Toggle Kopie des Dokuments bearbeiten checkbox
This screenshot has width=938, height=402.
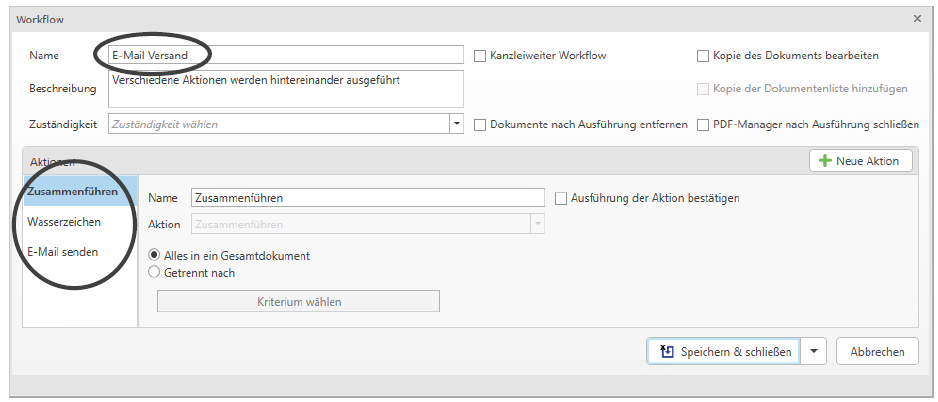703,56
